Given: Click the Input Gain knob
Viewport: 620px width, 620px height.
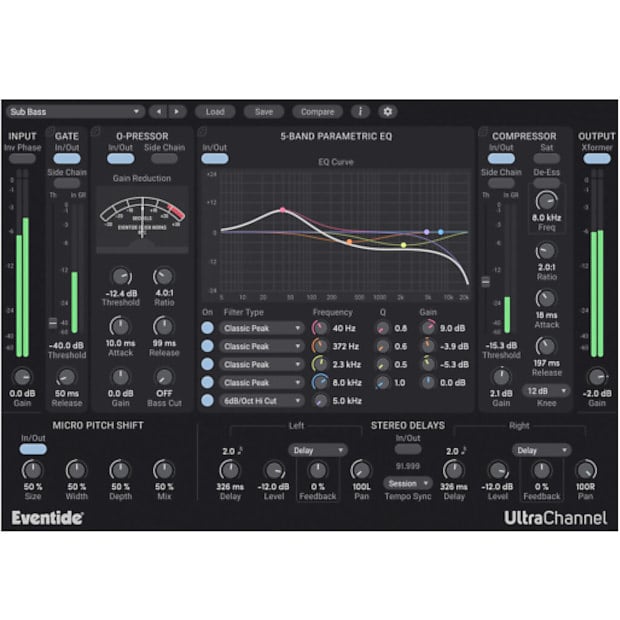Looking at the screenshot, I should [22, 377].
